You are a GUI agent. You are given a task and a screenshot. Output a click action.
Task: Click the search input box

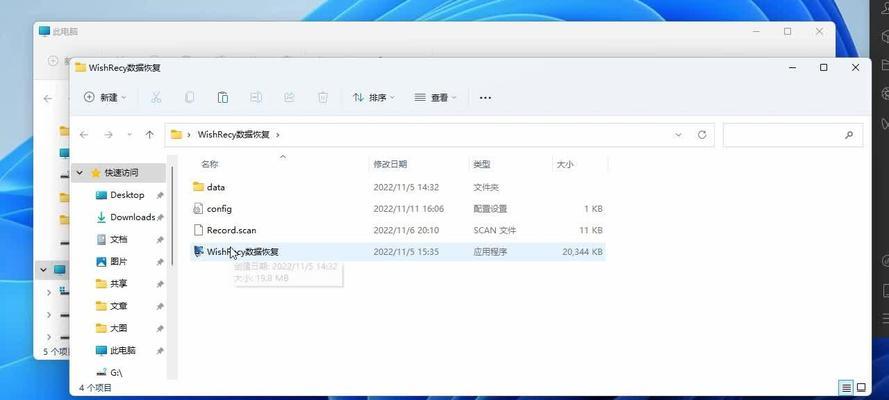793,135
